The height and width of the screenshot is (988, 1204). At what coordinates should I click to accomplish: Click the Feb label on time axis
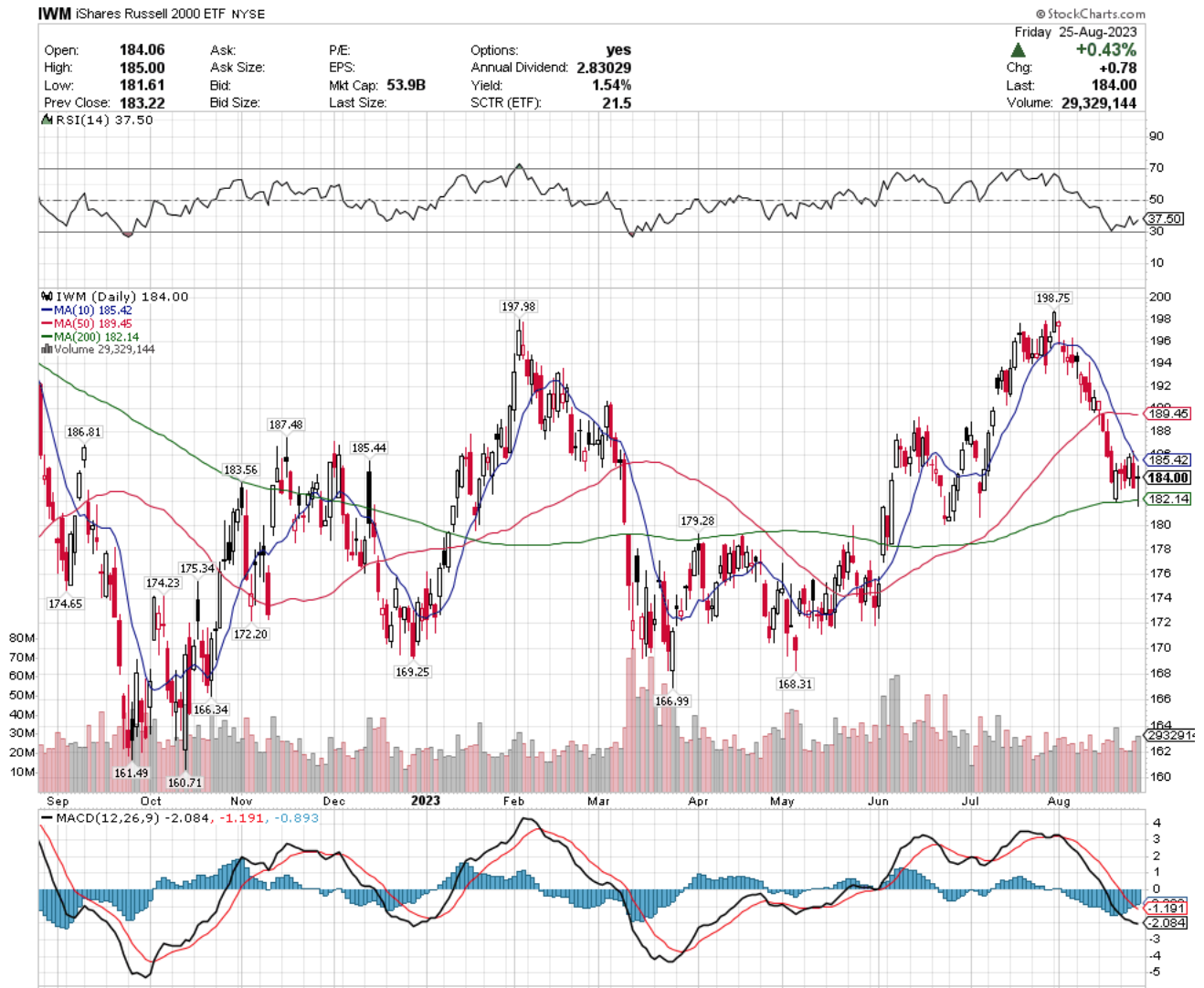pyautogui.click(x=513, y=801)
